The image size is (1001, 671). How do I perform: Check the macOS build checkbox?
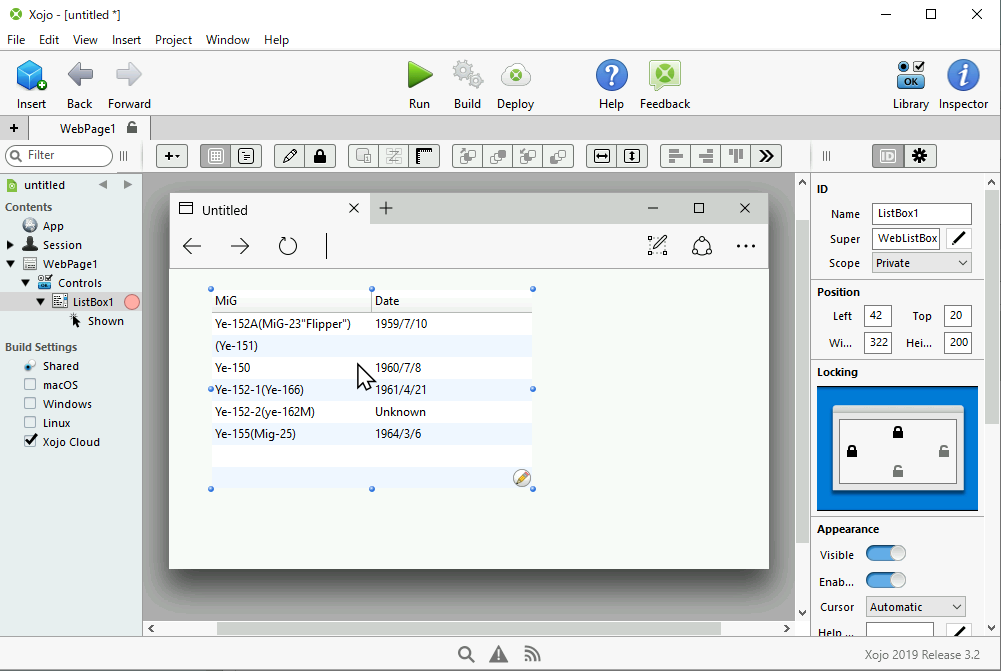pyautogui.click(x=30, y=384)
